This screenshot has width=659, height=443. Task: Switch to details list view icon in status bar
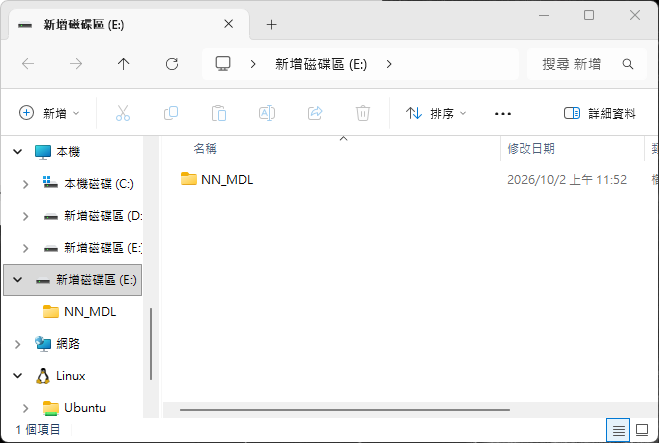(x=618, y=430)
